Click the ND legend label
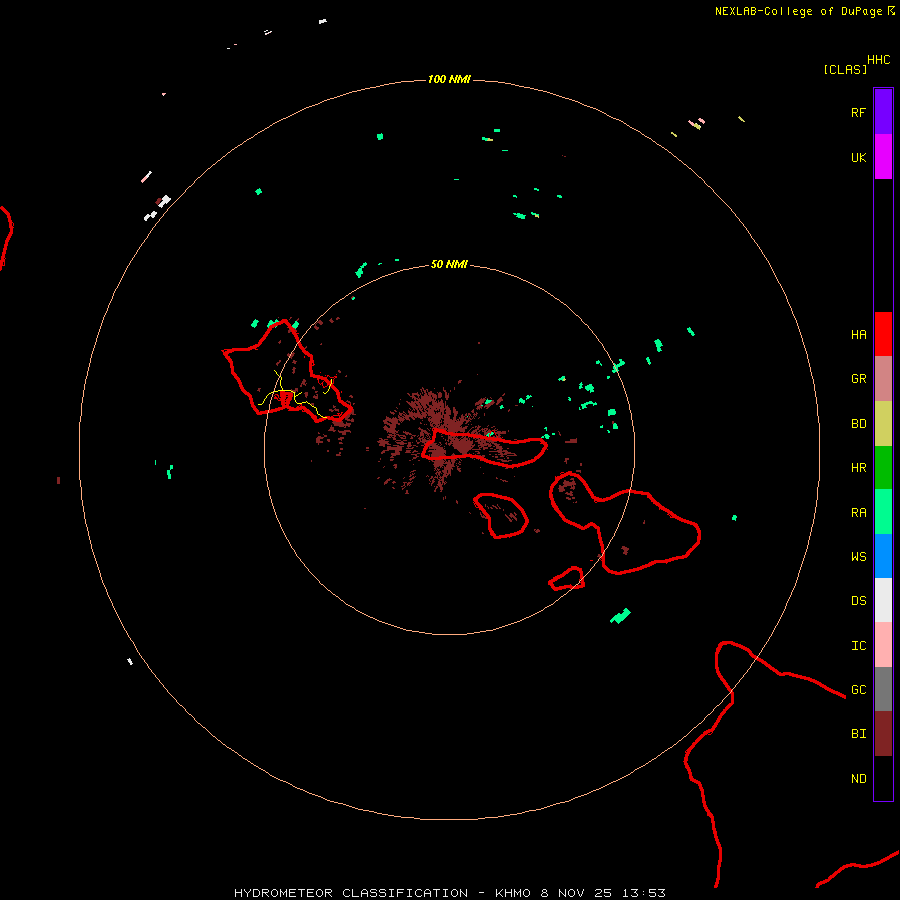The width and height of the screenshot is (900, 900). [858, 779]
